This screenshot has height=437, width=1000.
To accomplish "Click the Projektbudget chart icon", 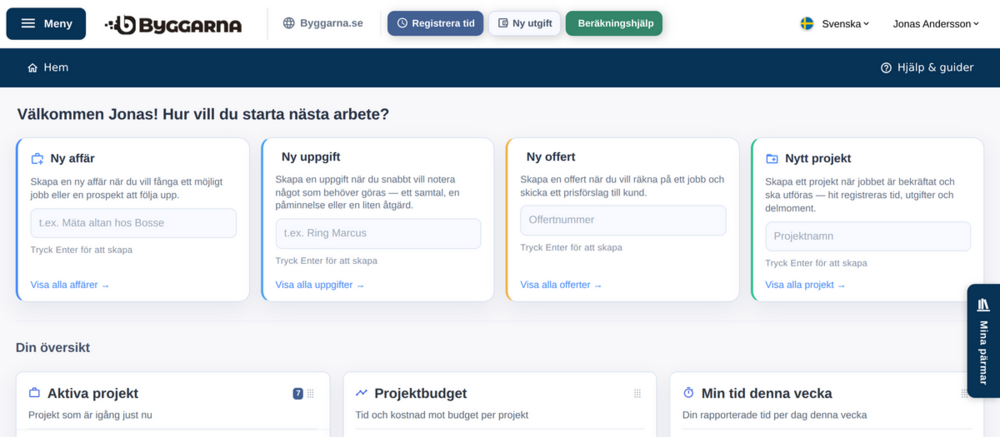I will (362, 393).
